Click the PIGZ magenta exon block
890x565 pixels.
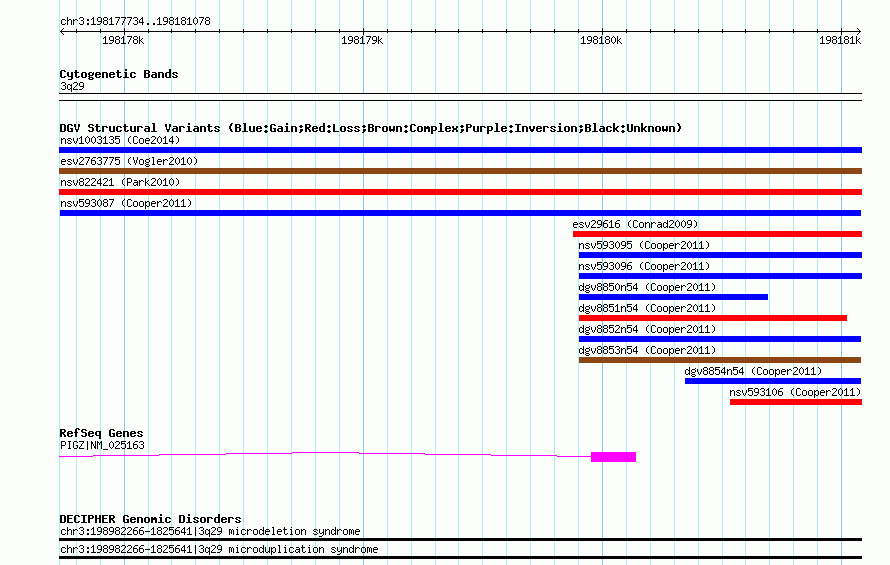(613, 457)
